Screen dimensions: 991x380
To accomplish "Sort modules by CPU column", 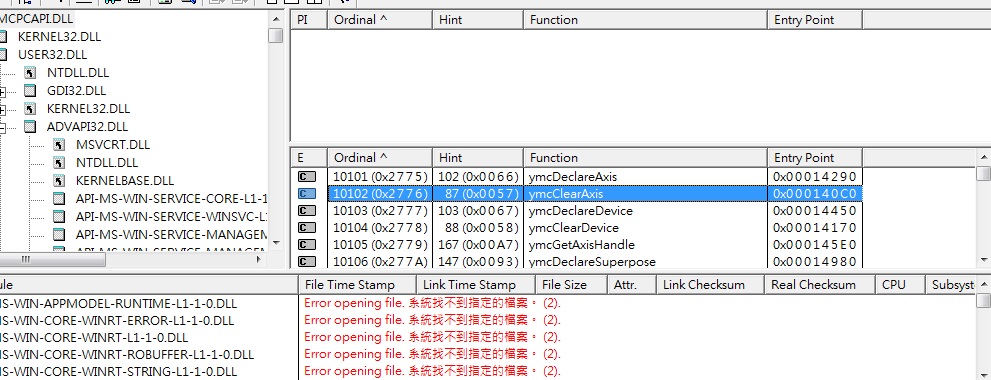I will (x=900, y=285).
